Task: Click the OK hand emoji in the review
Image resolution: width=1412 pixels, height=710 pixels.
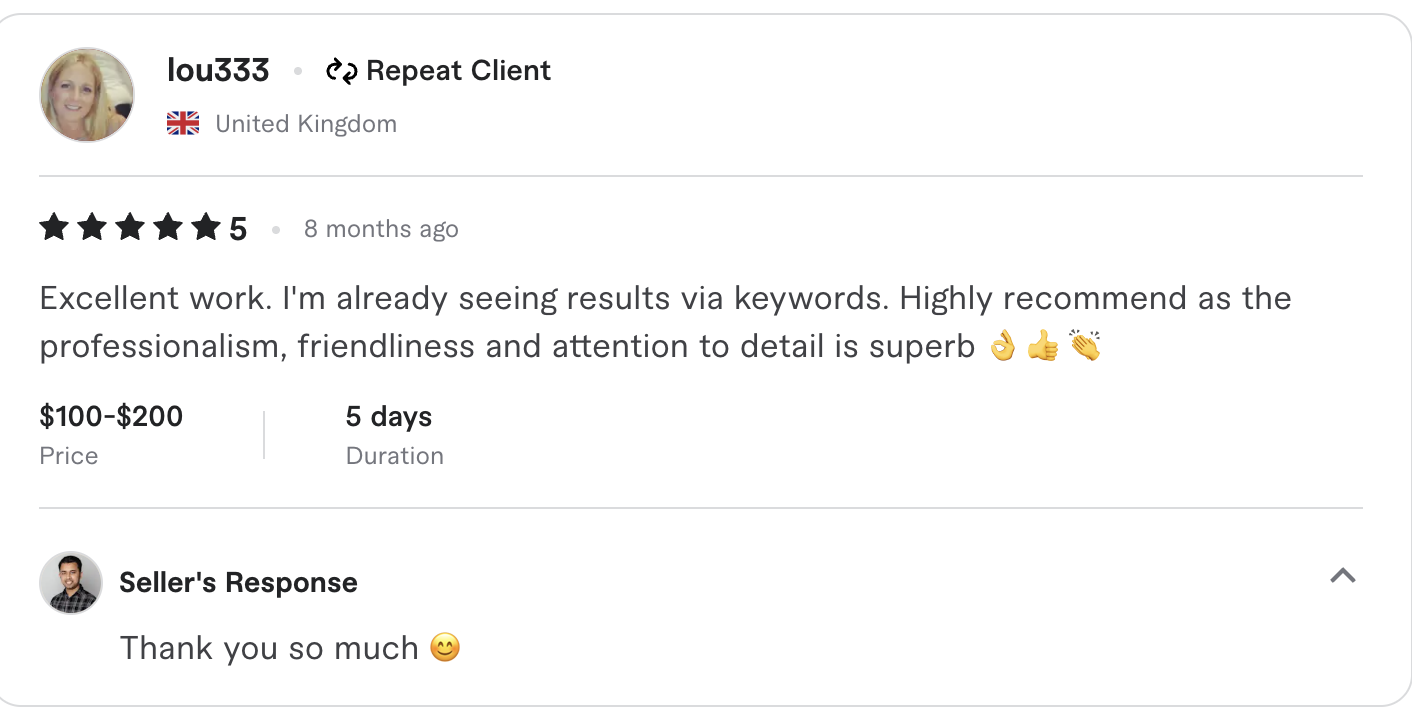Action: pos(1004,346)
